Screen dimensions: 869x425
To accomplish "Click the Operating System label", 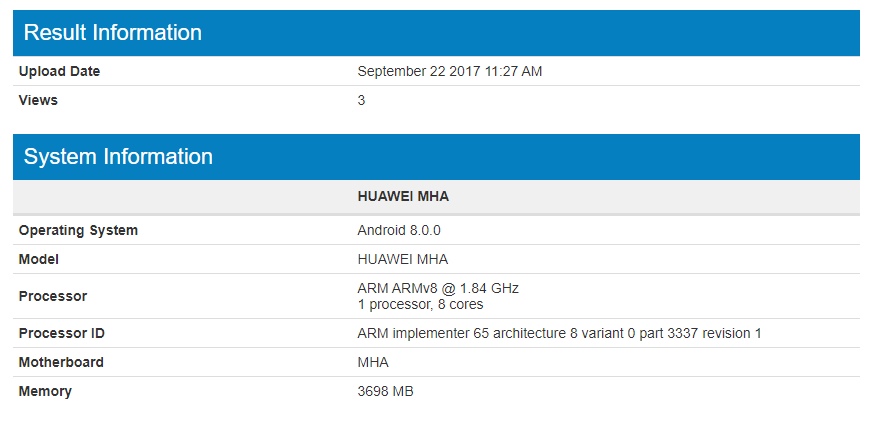I will (78, 230).
